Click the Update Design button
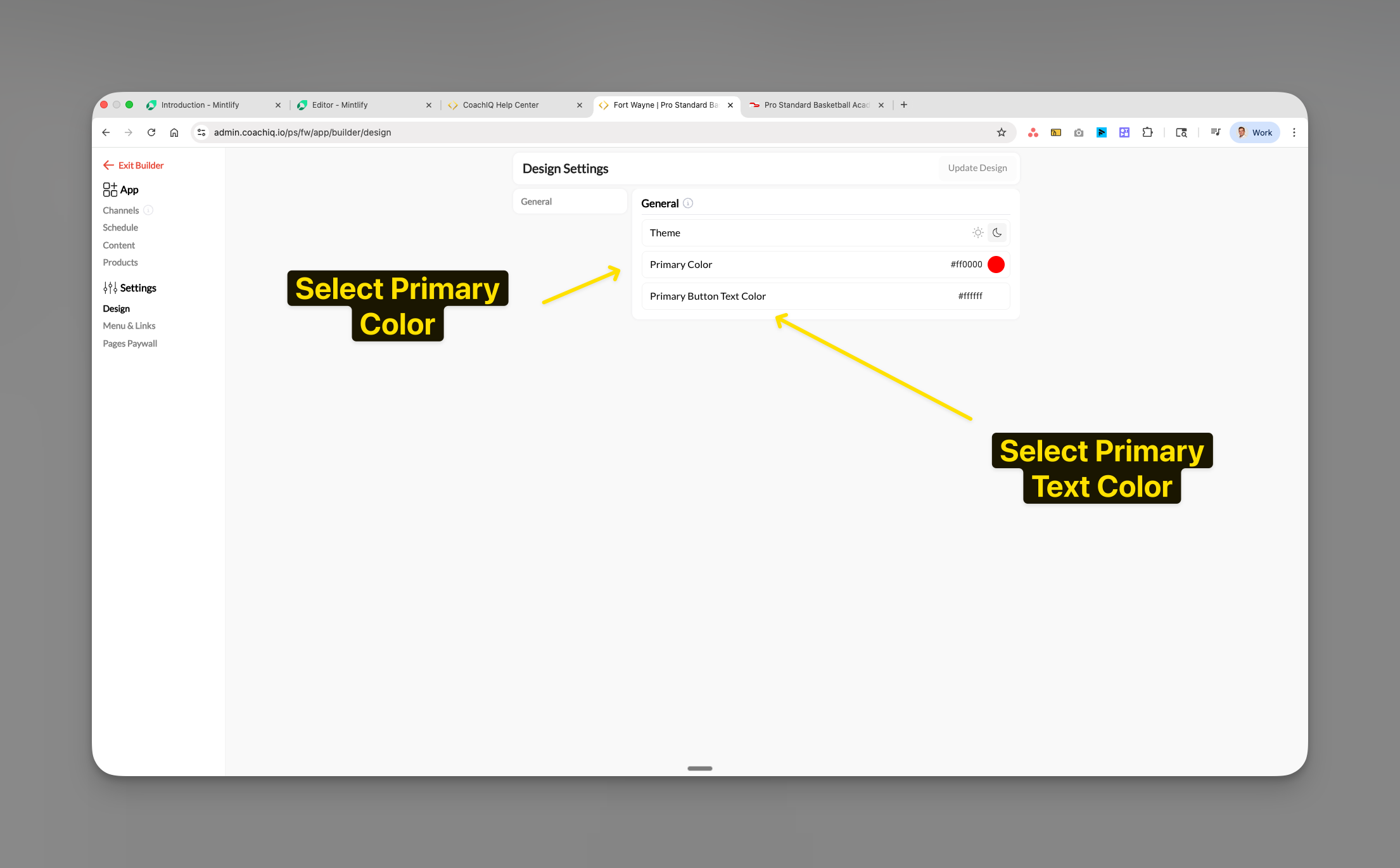The height and width of the screenshot is (868, 1400). pos(977,167)
